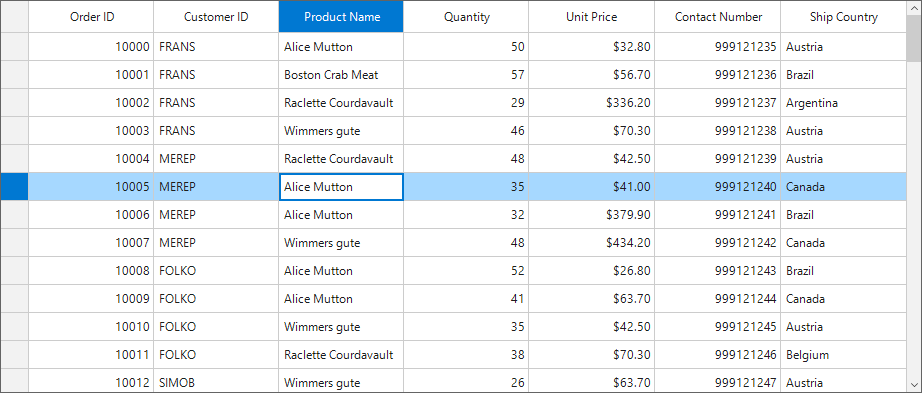The height and width of the screenshot is (393, 922).
Task: Click the focused Alice Mutton cell, order 10005
Action: 341,186
